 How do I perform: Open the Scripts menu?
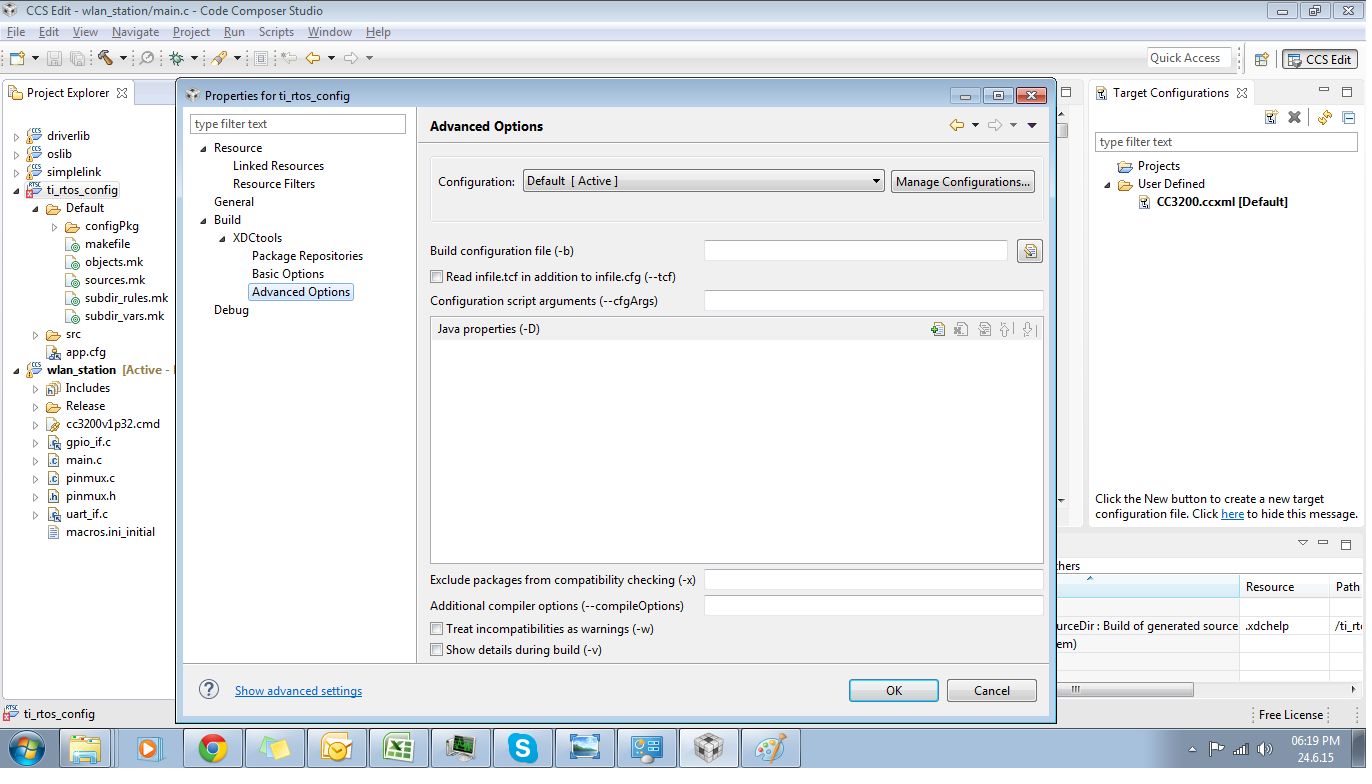click(x=276, y=32)
